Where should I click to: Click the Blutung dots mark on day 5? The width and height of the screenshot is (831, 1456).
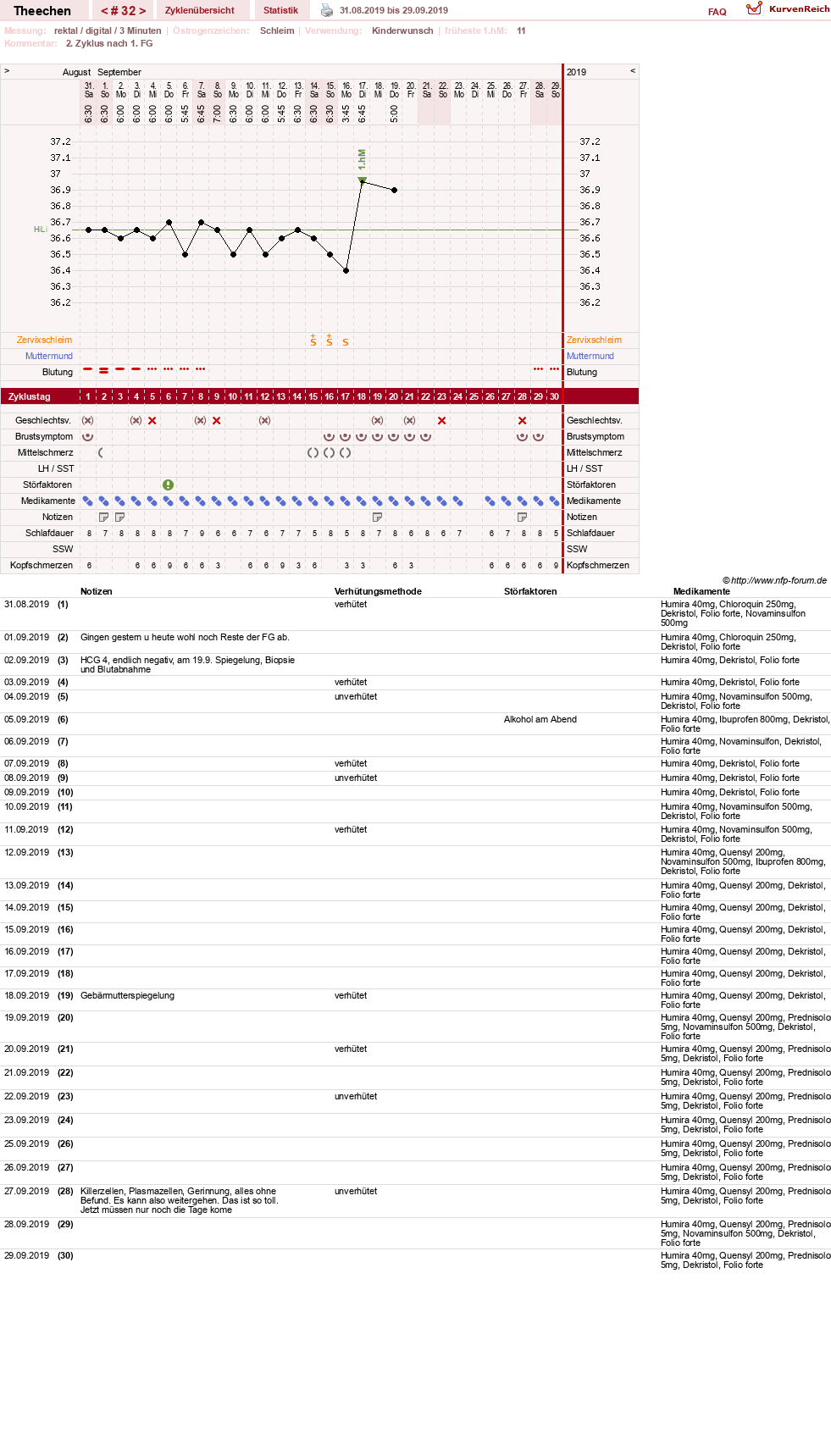[x=152, y=369]
